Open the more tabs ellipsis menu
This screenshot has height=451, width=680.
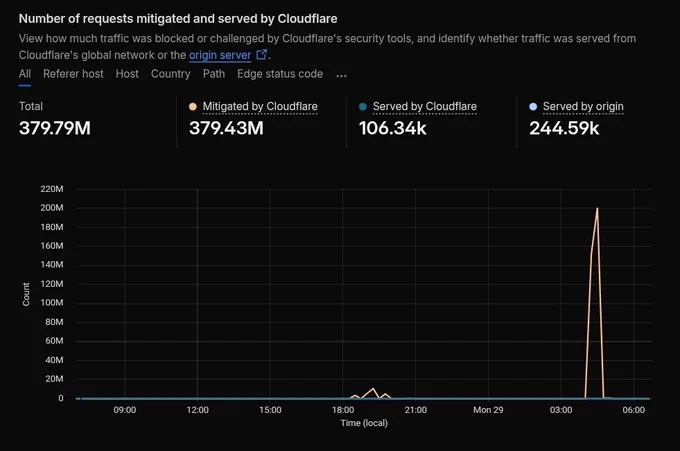(341, 75)
